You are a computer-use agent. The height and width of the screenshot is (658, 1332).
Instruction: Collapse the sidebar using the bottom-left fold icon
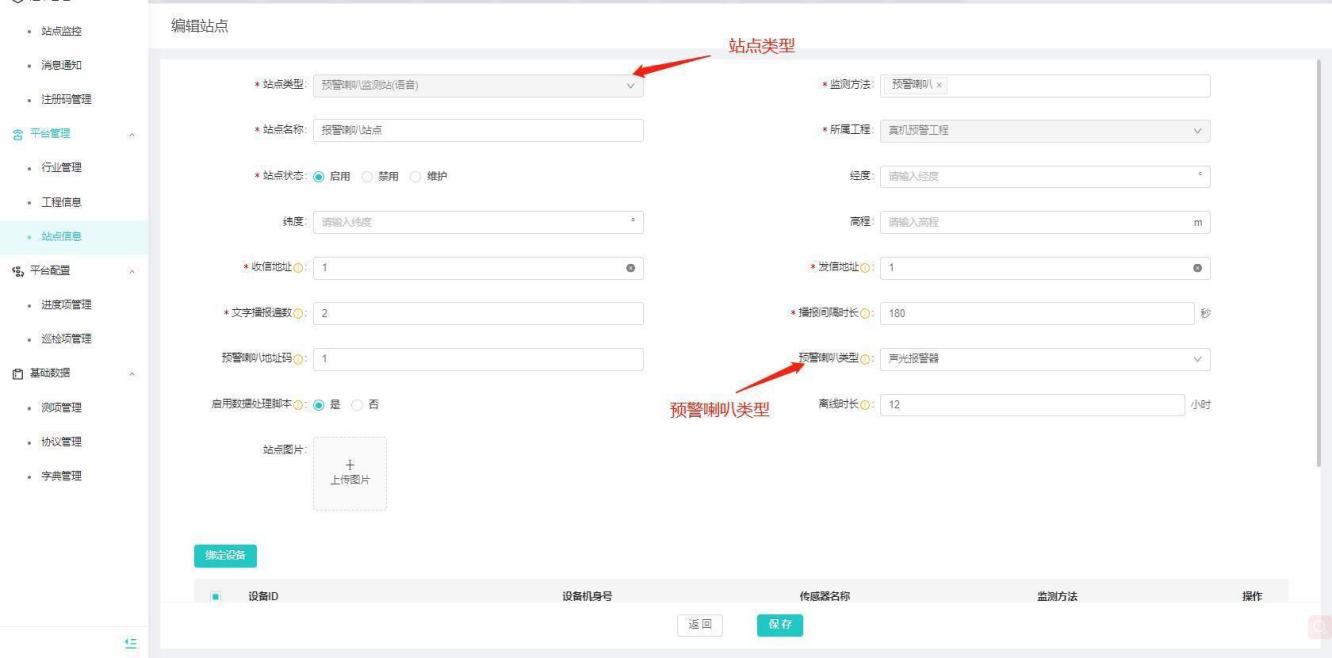click(129, 642)
